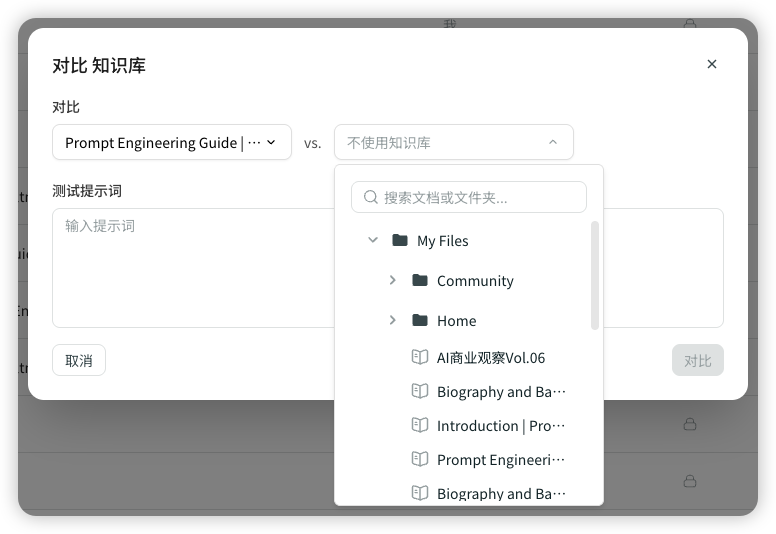Close the 对比 知识库 dialog
This screenshot has height=534, width=776.
point(712,64)
